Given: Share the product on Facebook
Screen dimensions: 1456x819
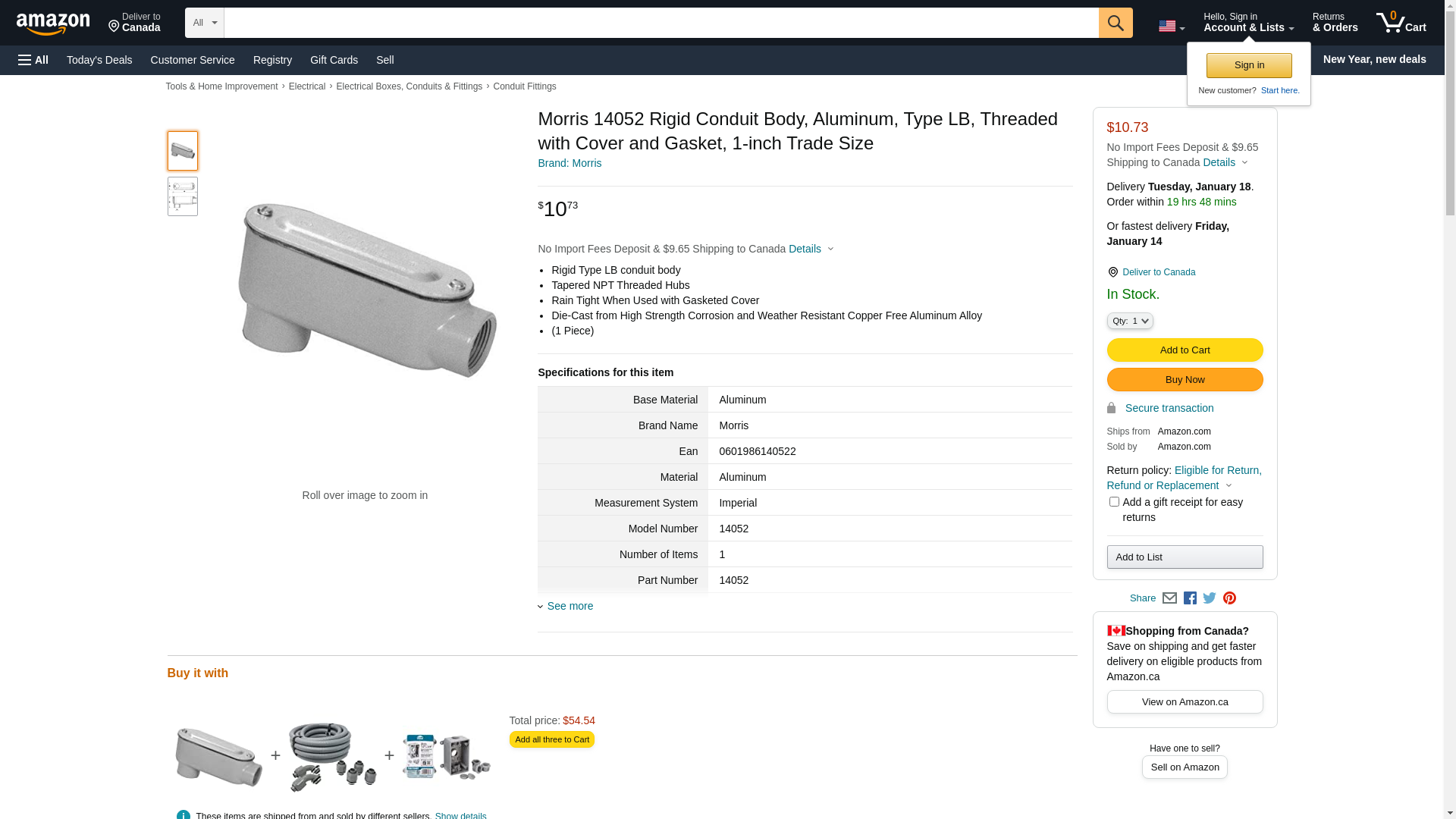Looking at the screenshot, I should pos(1190,598).
